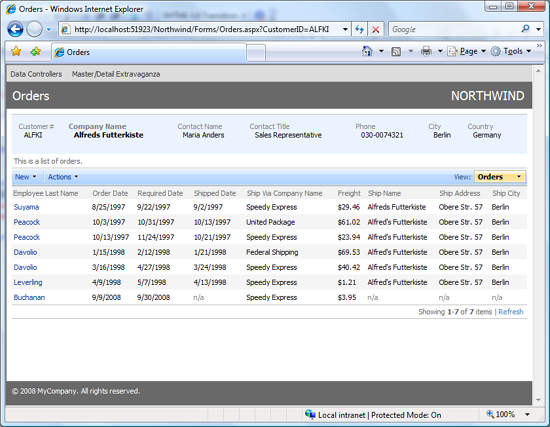Click the Print icon in command bar
Screen dimensions: 550x427
(x=426, y=52)
